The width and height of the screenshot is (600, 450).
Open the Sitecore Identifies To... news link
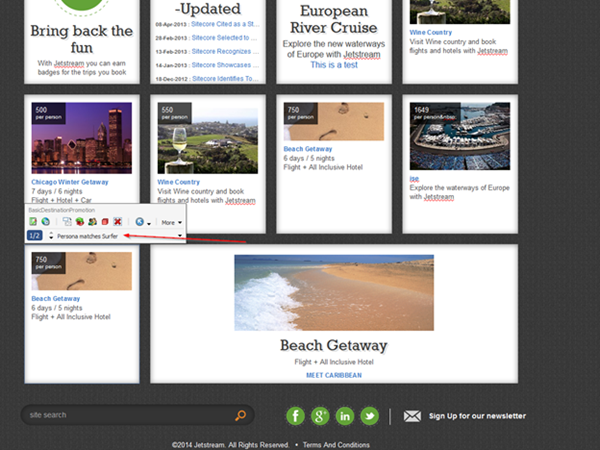pyautogui.click(x=225, y=78)
